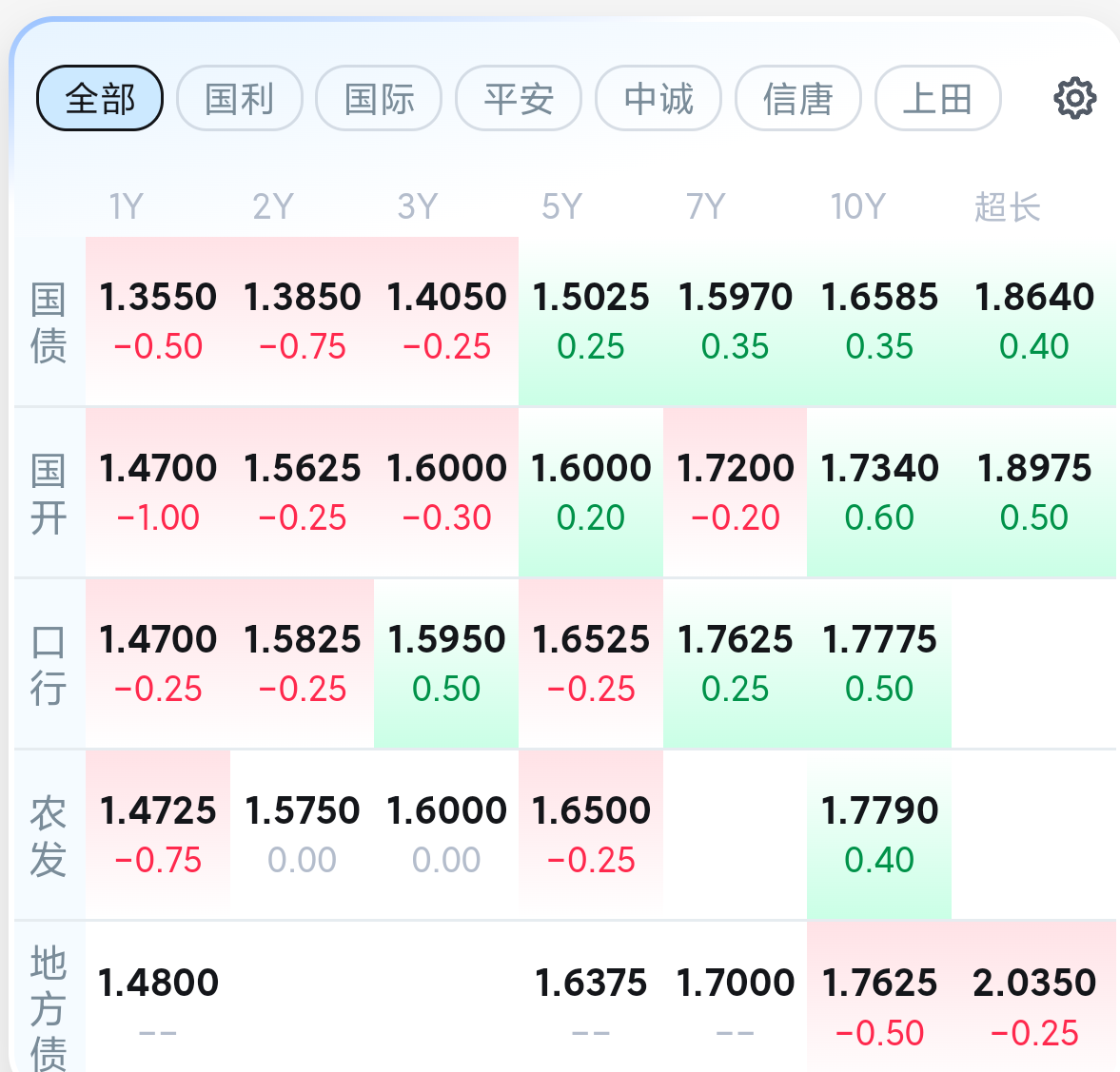
Task: Open settings gear icon
Action: pyautogui.click(x=1075, y=98)
